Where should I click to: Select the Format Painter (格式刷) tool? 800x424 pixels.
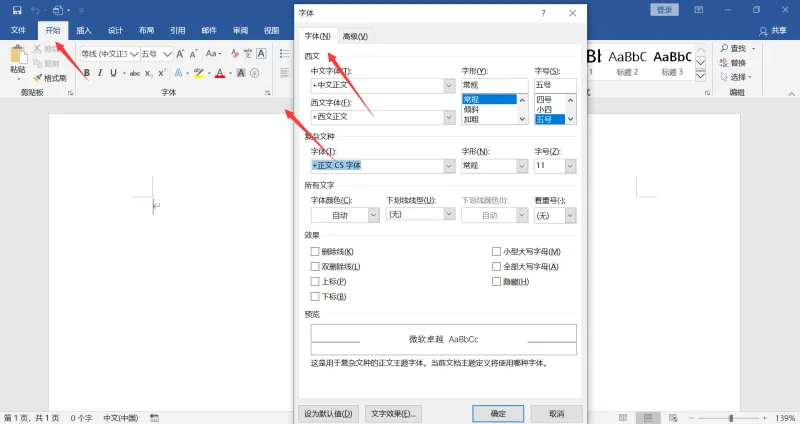tap(50, 78)
